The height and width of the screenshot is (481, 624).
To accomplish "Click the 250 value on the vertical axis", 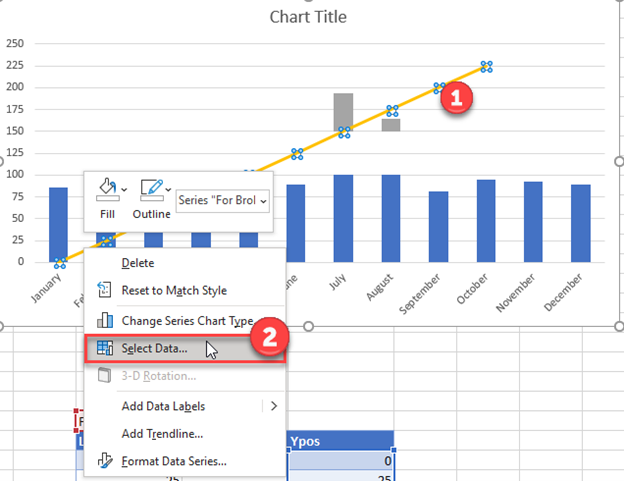I will 15,43.
